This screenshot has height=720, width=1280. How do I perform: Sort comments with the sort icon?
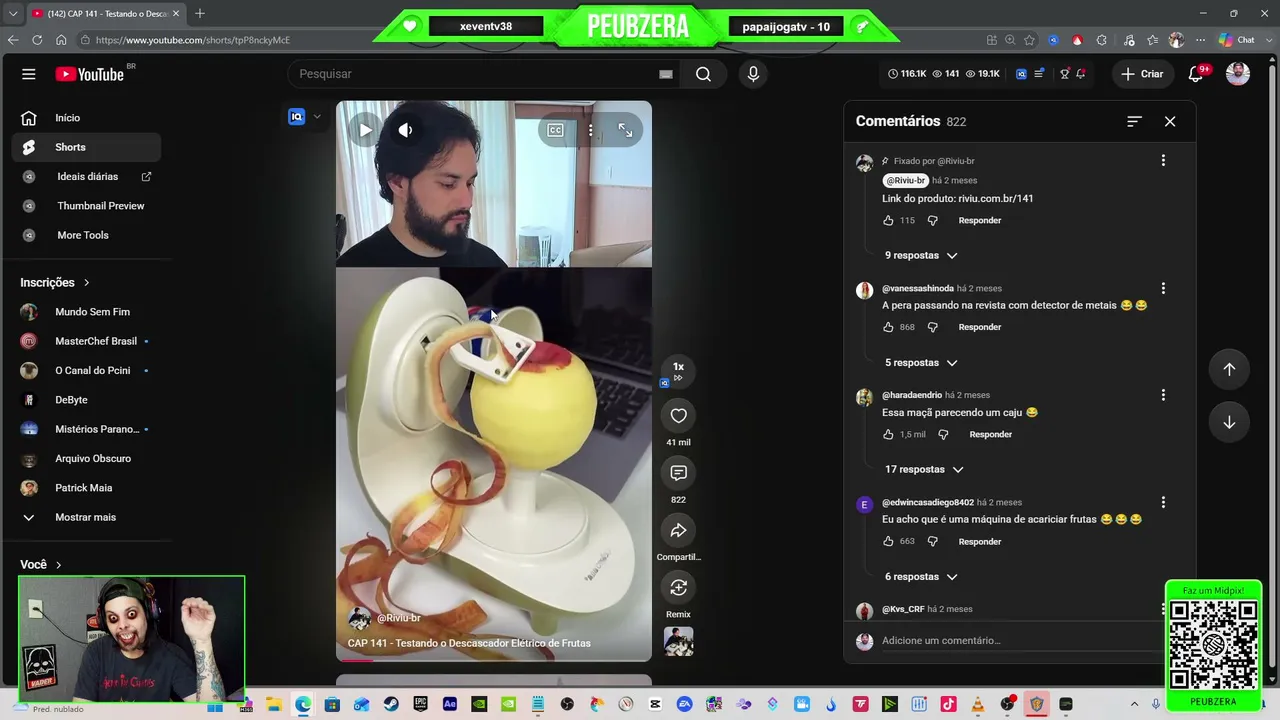pyautogui.click(x=1134, y=121)
